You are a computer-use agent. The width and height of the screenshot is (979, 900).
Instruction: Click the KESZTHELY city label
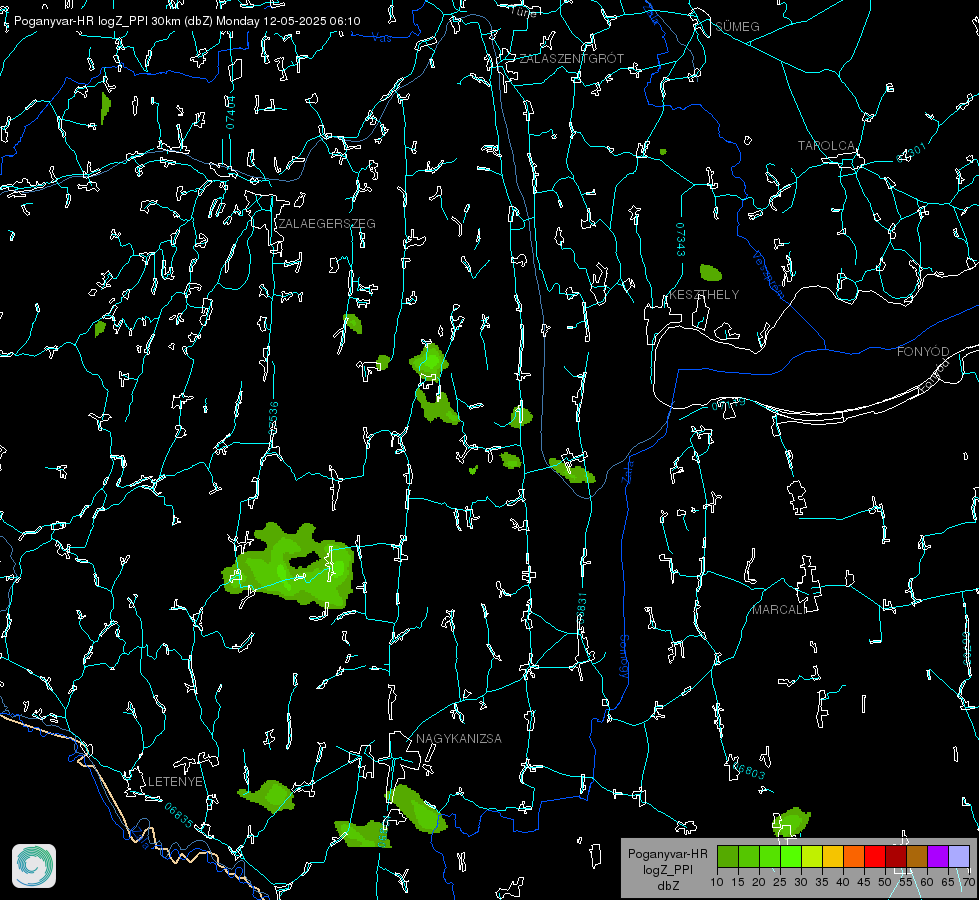(704, 294)
